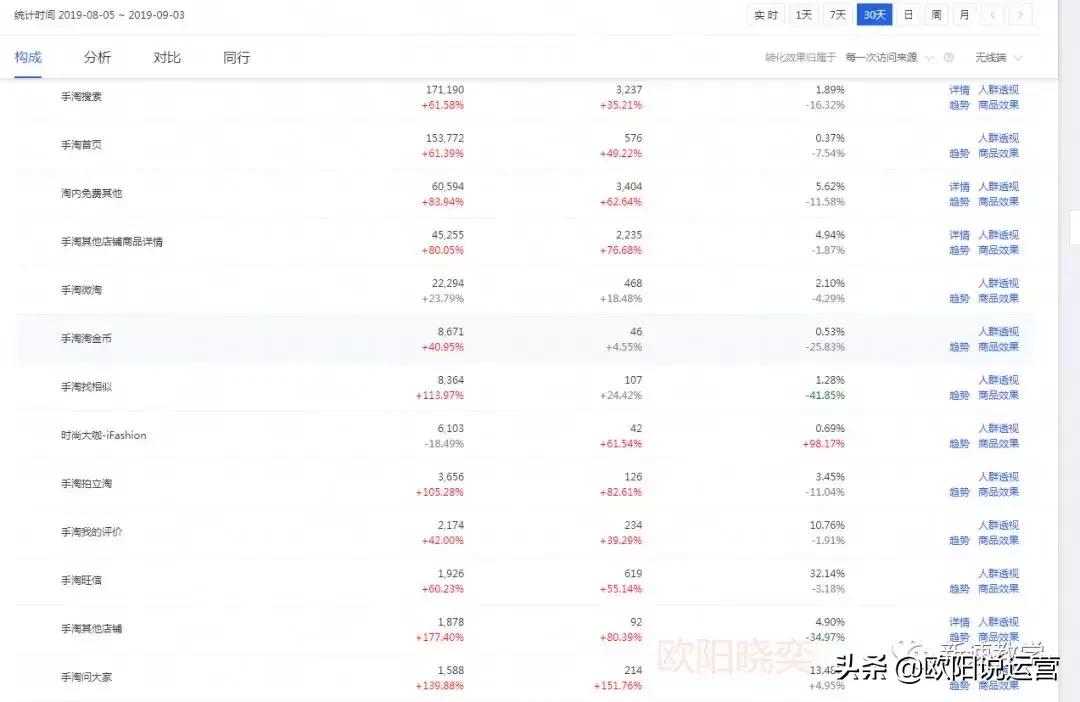Open 趋势 for the 手淘首页 row
The height and width of the screenshot is (702, 1080).
point(958,153)
